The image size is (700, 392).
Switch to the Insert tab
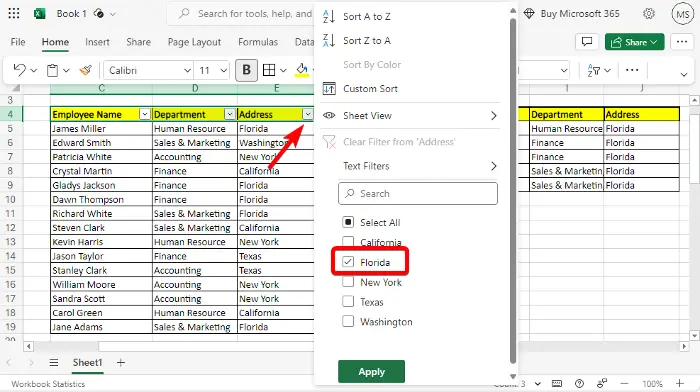coord(97,42)
